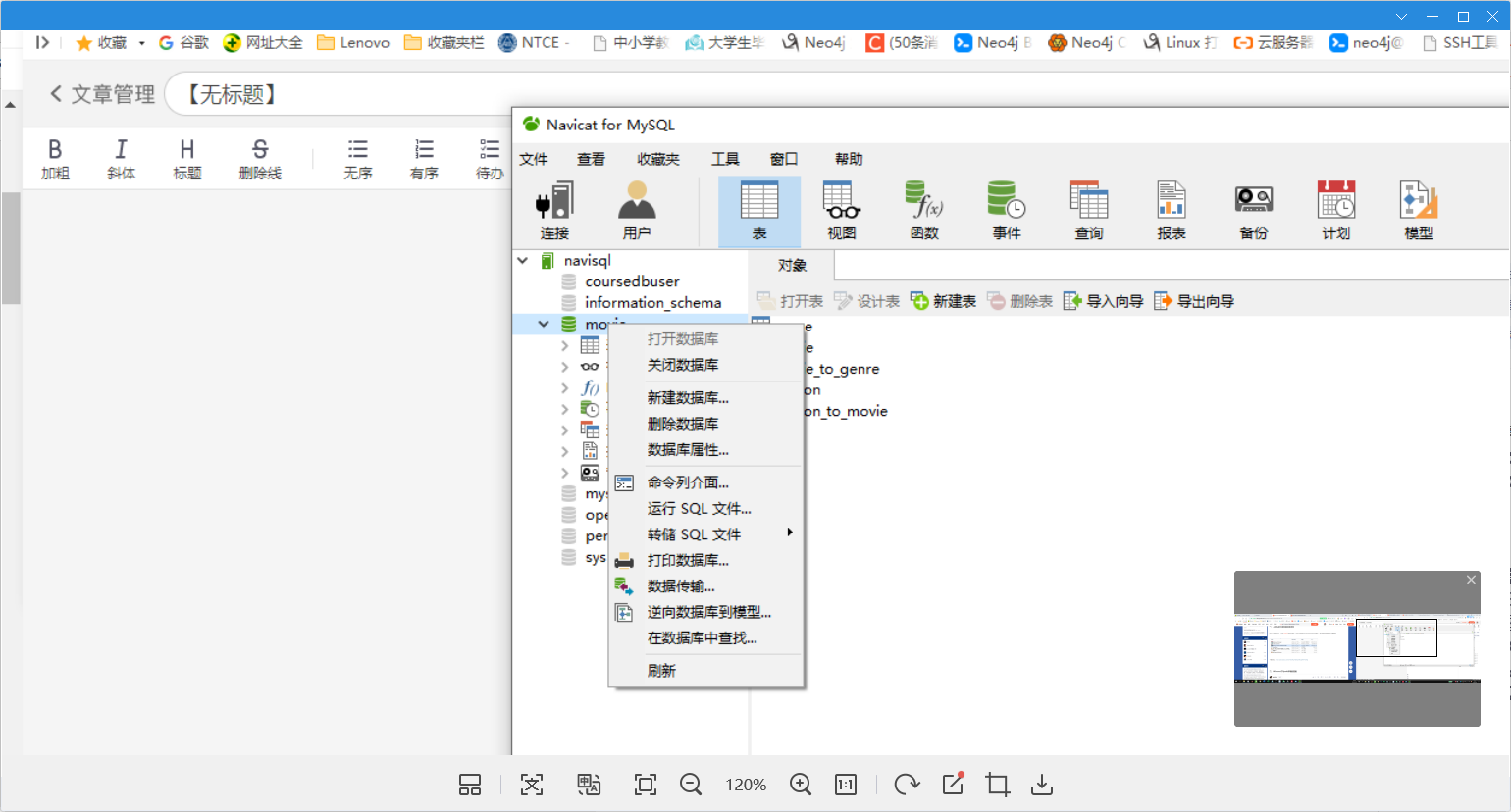The height and width of the screenshot is (812, 1511).
Task: Open the dropdown arrow beside 收藏 bookmark
Action: point(141,43)
